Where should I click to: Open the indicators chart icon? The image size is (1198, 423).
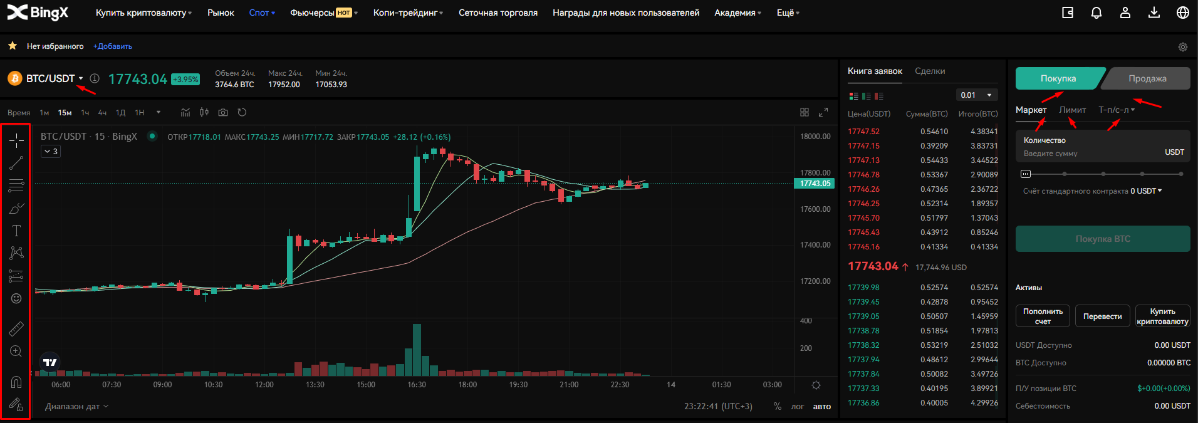coord(186,112)
